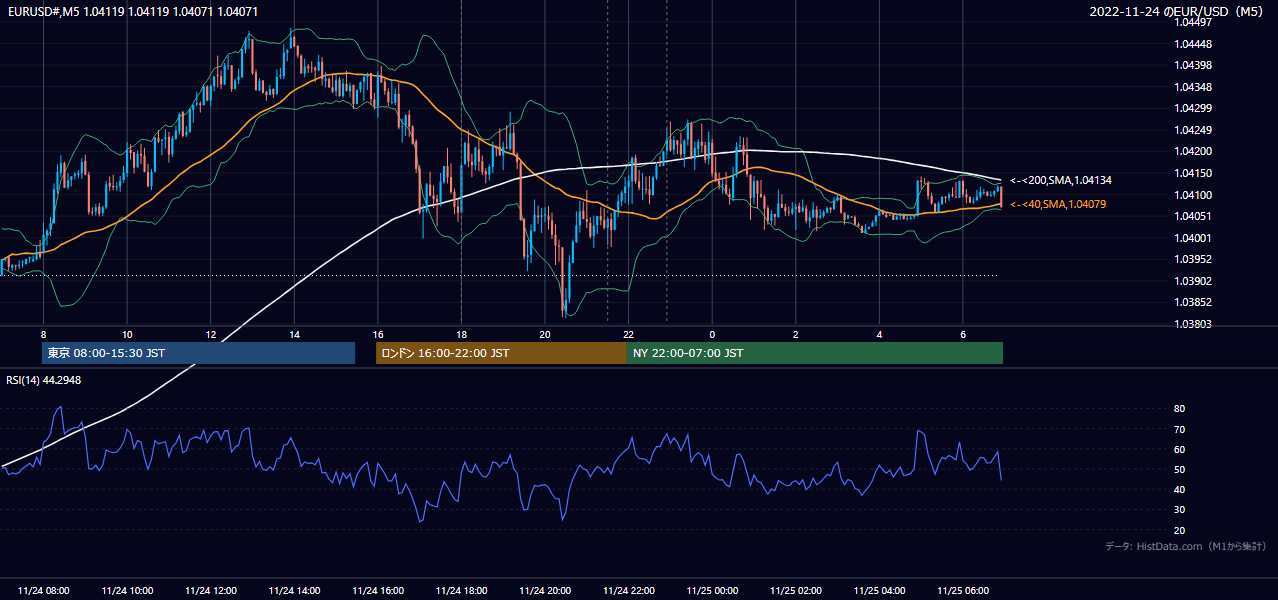Click the RSI(14) 44.2948 indicator label
The height and width of the screenshot is (600, 1278).
click(44, 380)
